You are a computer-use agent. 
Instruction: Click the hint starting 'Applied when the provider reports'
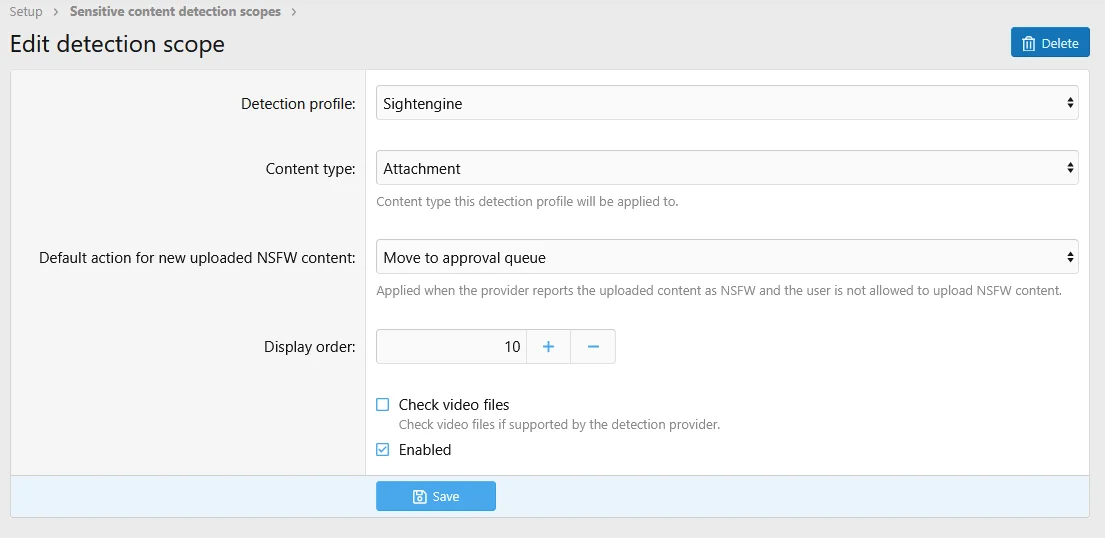719,291
